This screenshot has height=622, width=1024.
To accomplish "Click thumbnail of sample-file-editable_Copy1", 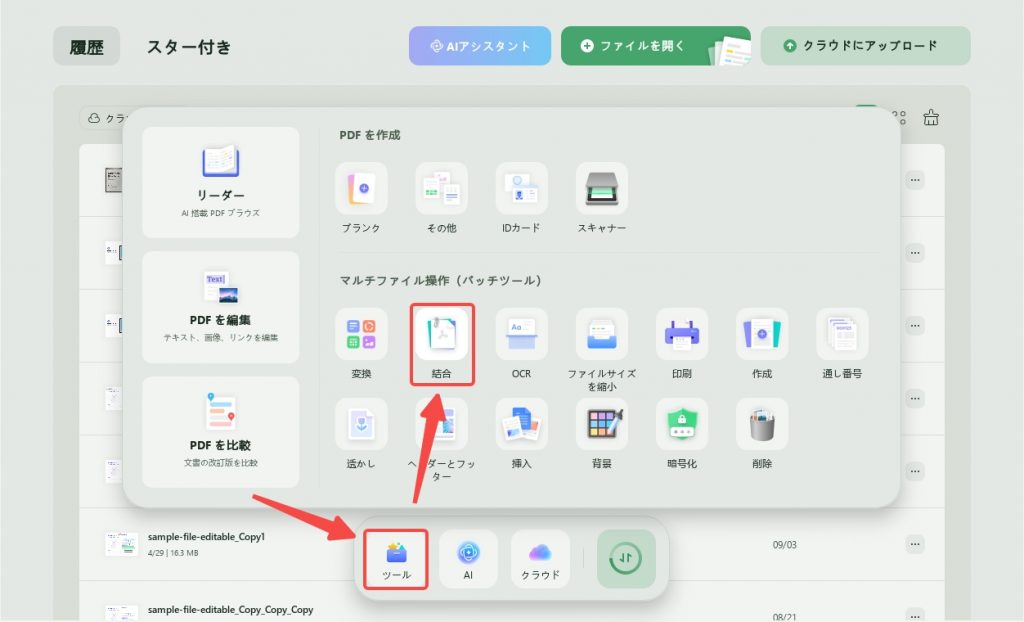I will coord(121,544).
